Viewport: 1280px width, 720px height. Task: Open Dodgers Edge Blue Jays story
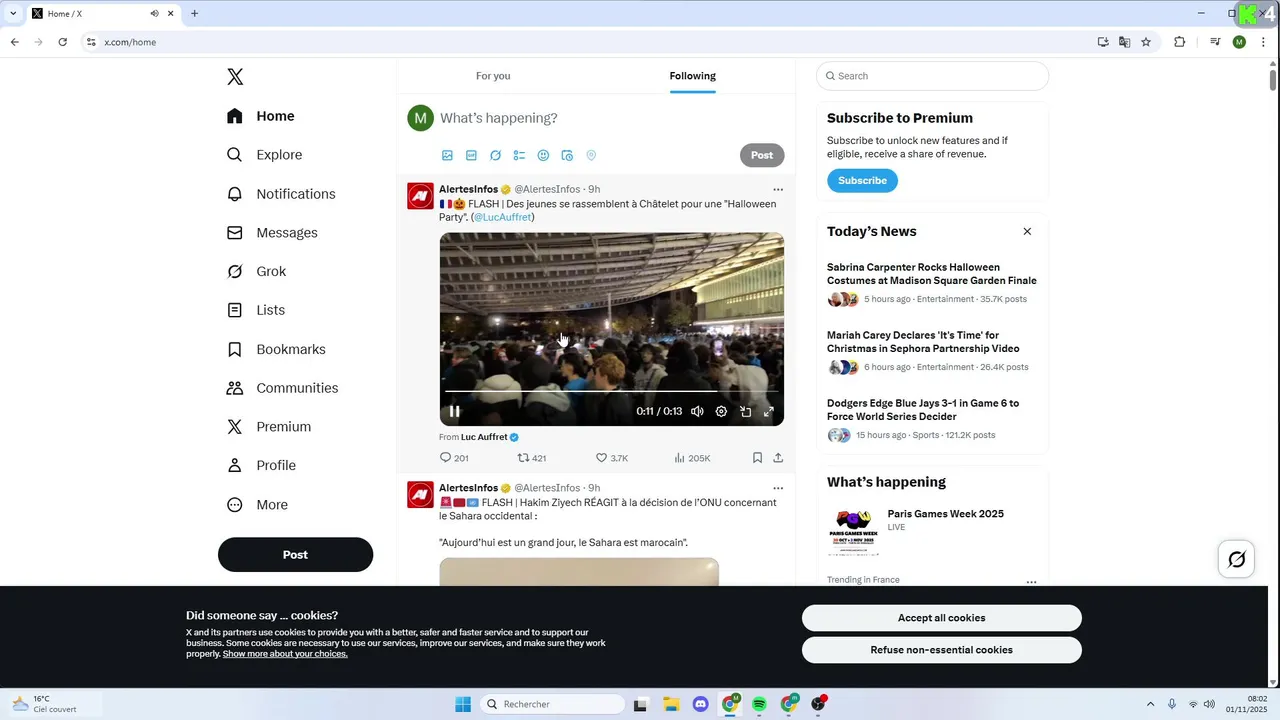[923, 410]
